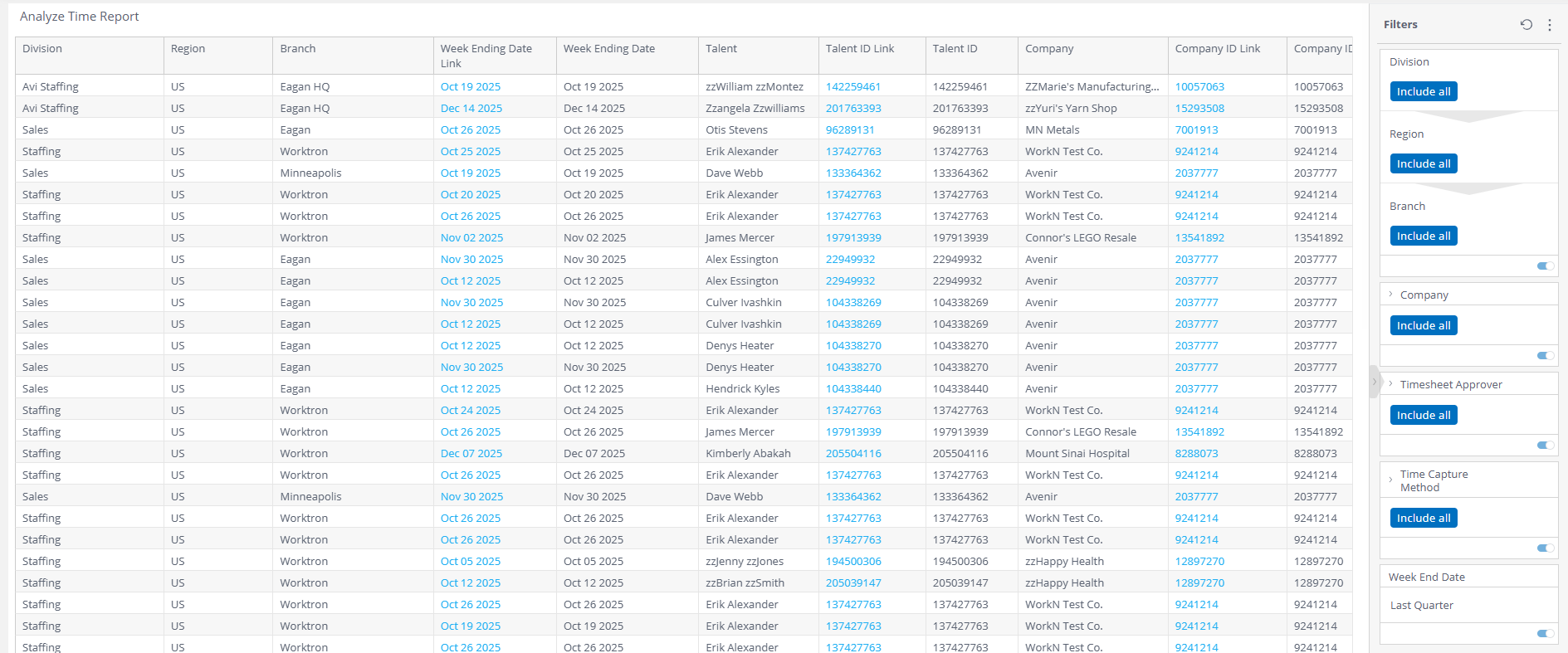Select the Mount Sinai Hospital company cell
Image resolution: width=1568 pixels, height=653 pixels.
pos(1093,453)
